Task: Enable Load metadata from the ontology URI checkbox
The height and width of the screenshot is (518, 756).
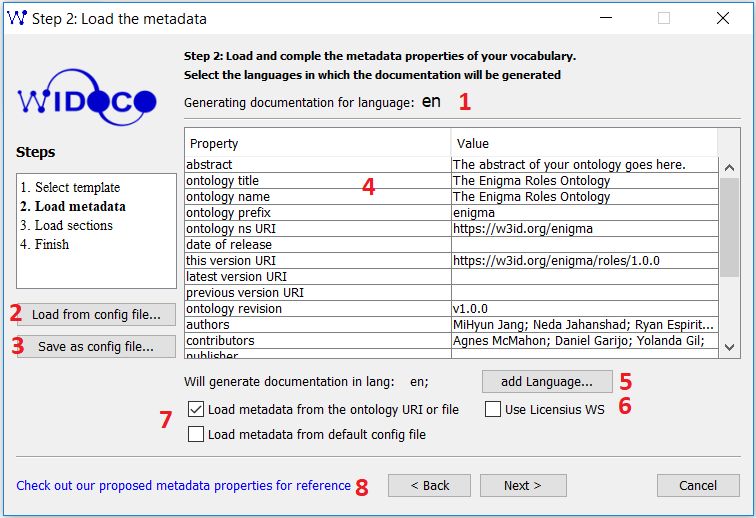Action: click(x=196, y=409)
